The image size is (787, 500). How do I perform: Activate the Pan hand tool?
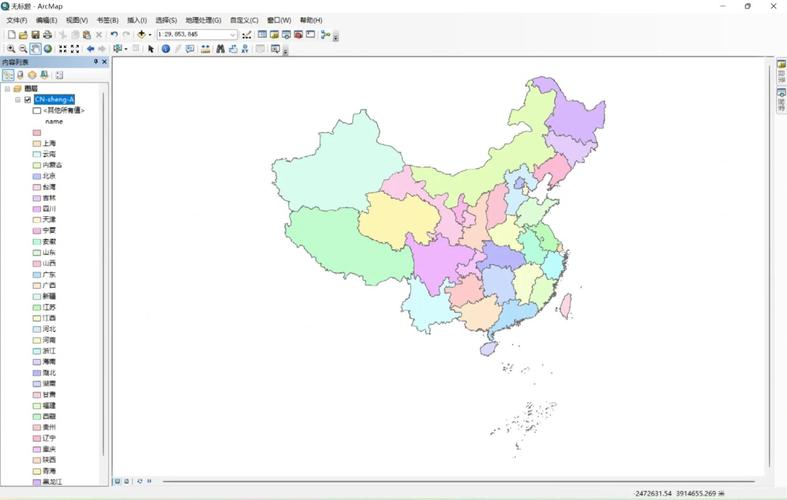35,49
